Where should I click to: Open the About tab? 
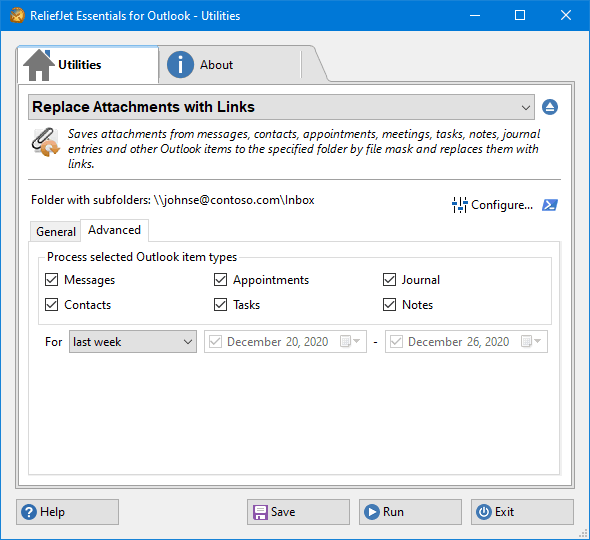coord(230,65)
